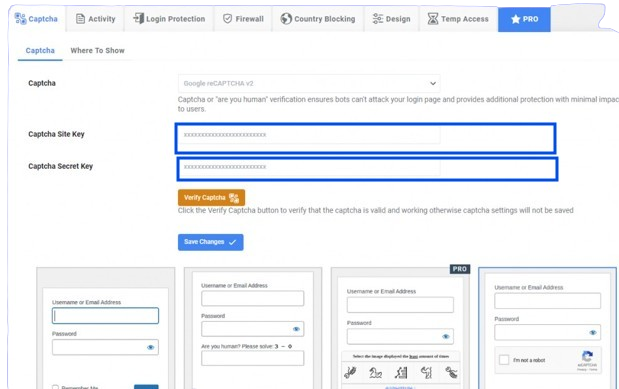Viewport: 619px width, 389px height.
Task: Open the Temp Access tab
Action: tap(458, 19)
